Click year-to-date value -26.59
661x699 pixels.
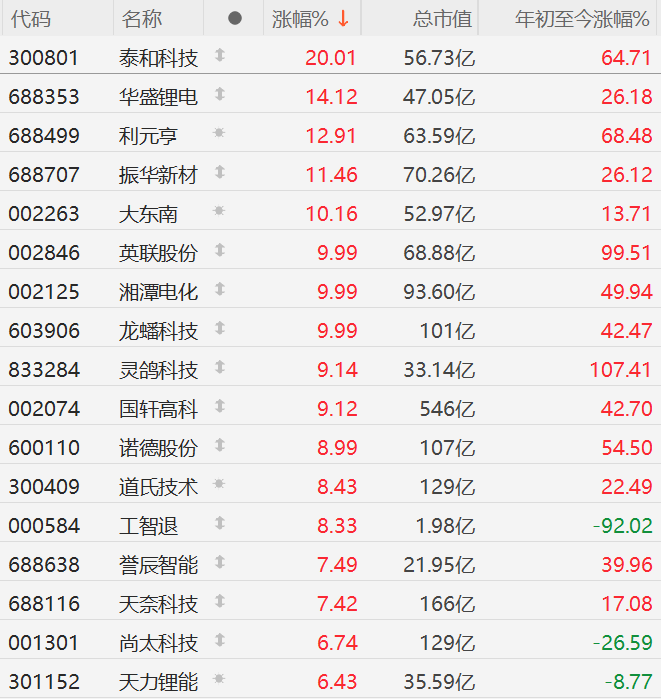[623, 643]
